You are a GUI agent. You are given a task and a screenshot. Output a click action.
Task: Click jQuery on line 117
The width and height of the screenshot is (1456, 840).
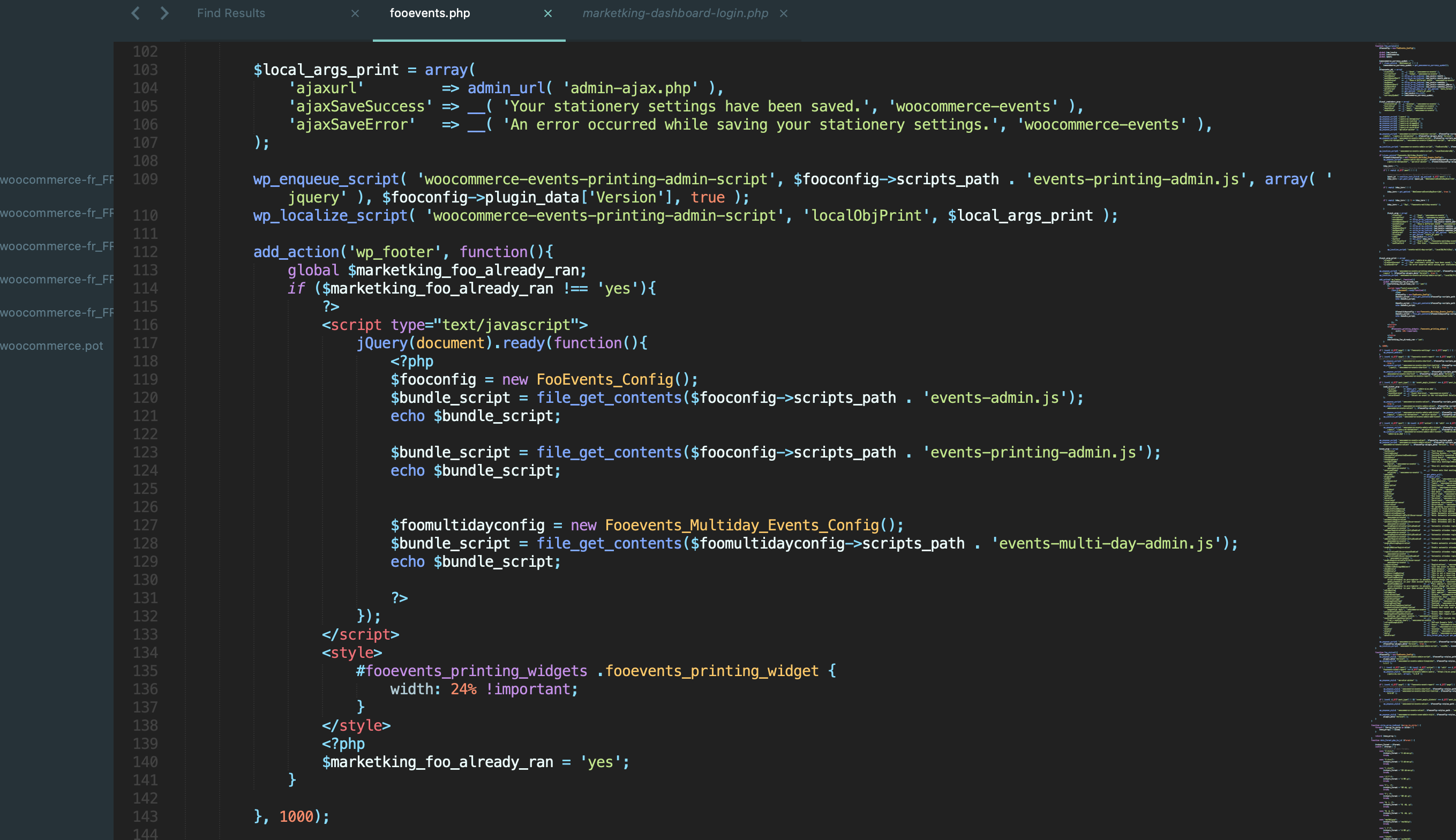coord(382,343)
